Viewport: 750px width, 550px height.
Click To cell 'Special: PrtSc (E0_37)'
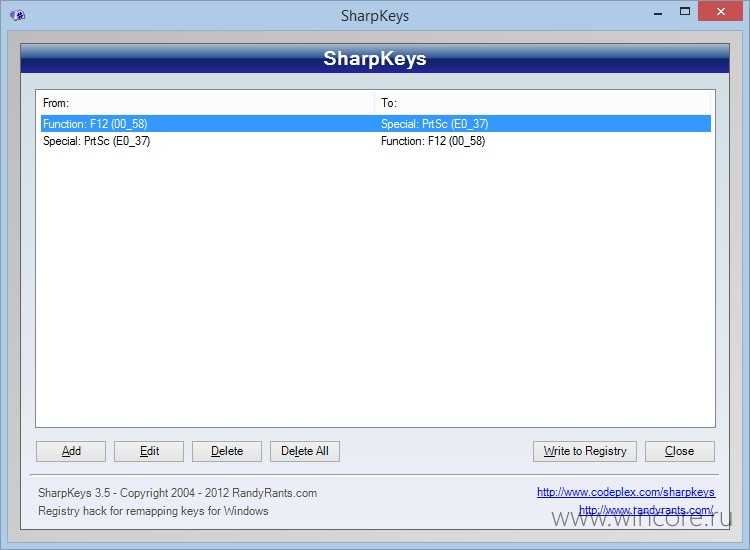pyautogui.click(x=434, y=124)
